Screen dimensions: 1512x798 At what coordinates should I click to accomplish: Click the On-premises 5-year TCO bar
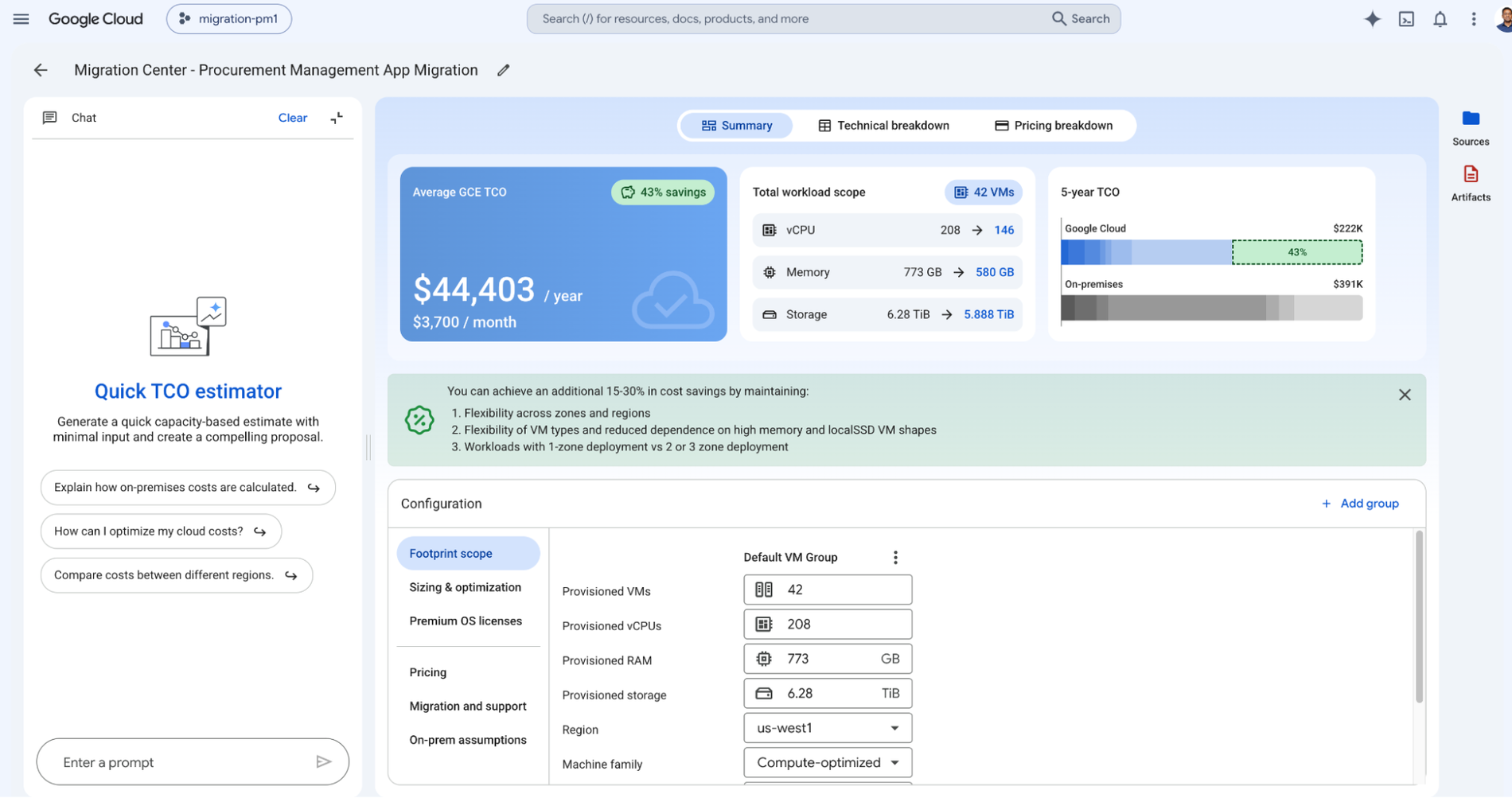click(x=1211, y=308)
